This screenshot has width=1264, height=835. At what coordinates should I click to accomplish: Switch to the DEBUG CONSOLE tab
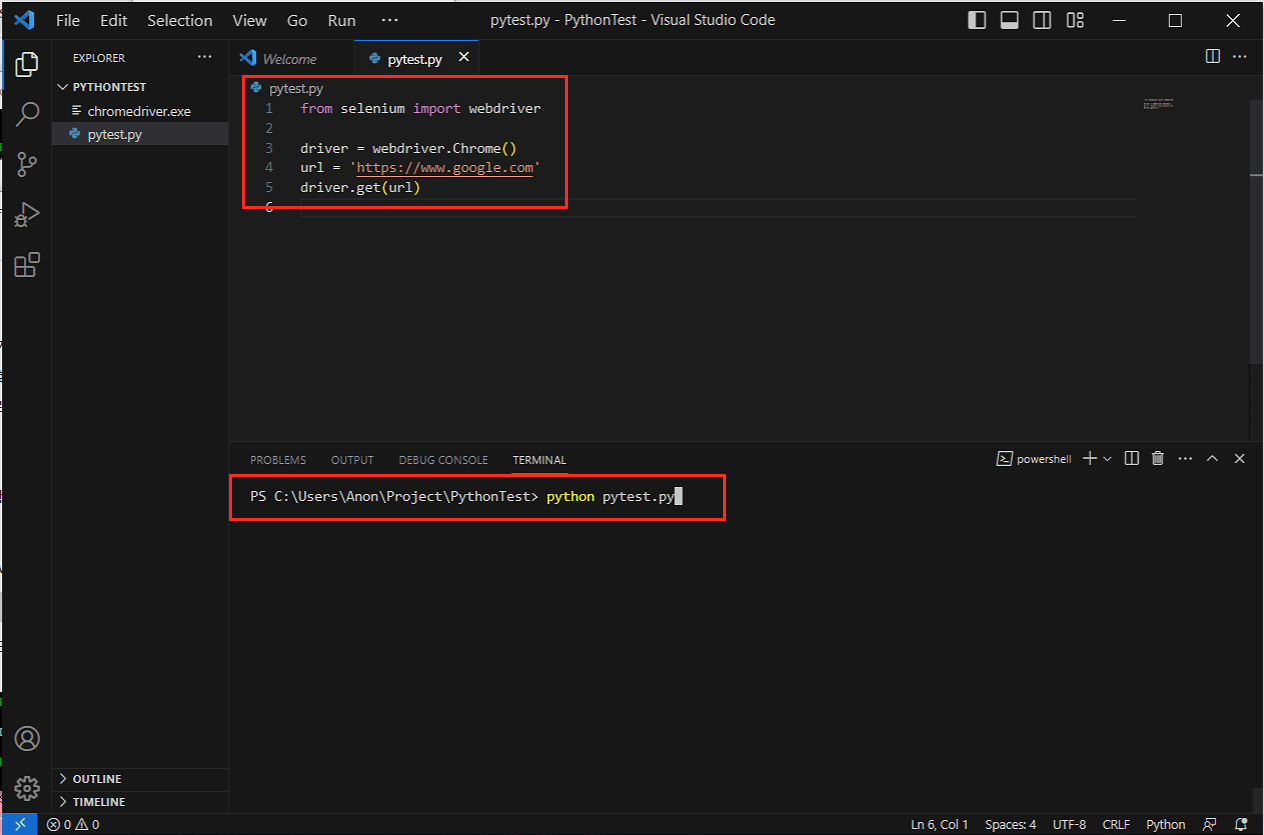(443, 460)
